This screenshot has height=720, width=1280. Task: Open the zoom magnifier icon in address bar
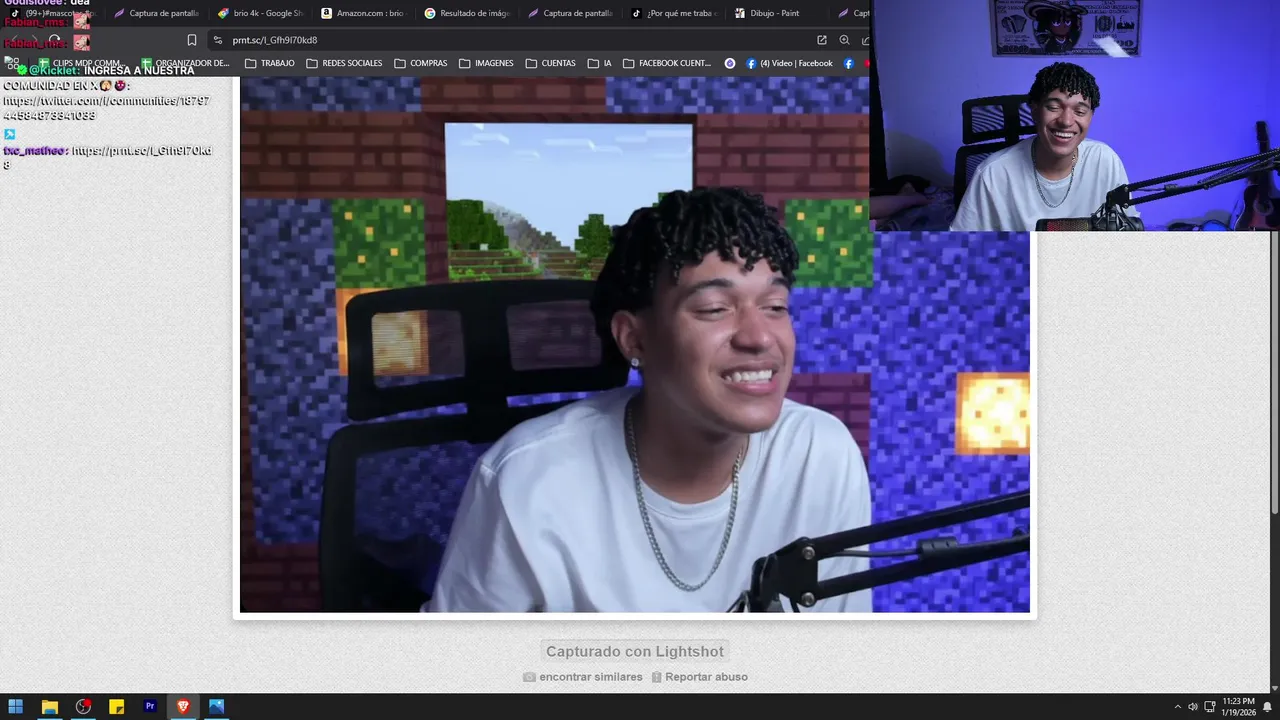coord(845,40)
